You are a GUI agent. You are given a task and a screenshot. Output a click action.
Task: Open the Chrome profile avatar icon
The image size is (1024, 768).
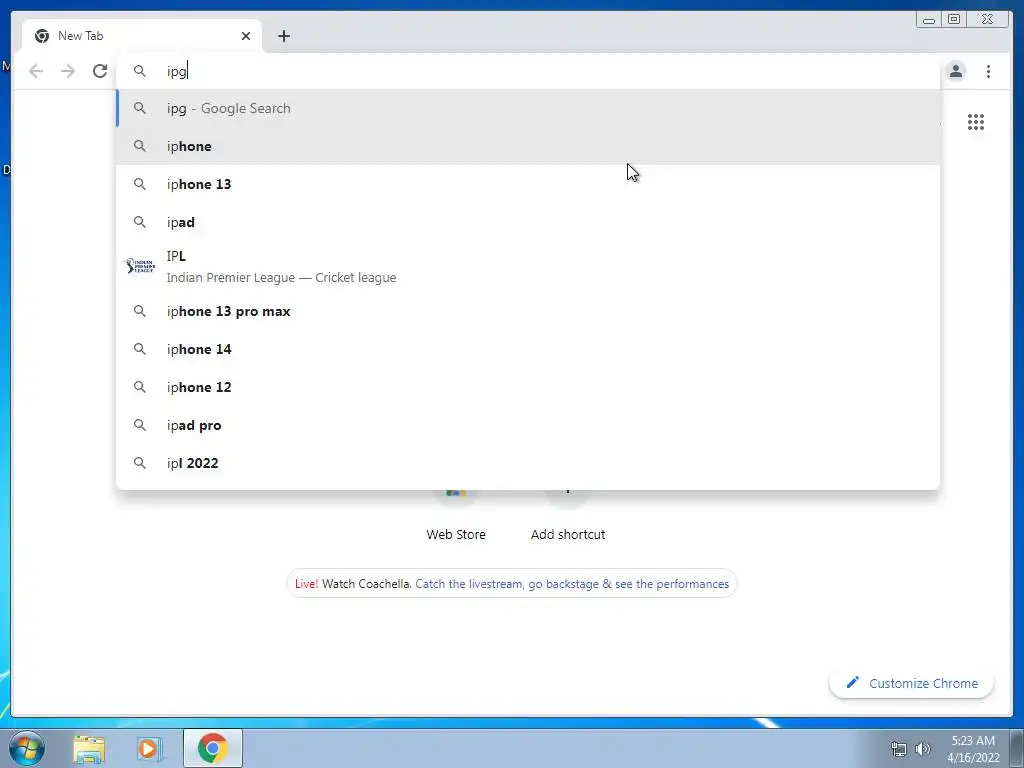955,71
